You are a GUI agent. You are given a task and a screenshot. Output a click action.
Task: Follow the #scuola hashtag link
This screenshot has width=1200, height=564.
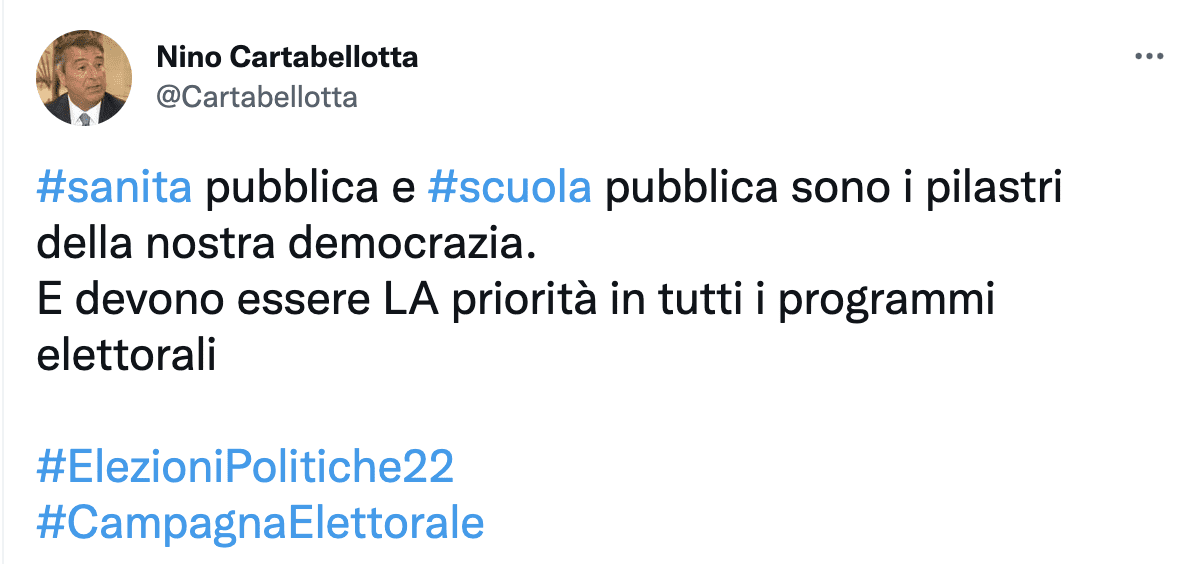(x=509, y=188)
